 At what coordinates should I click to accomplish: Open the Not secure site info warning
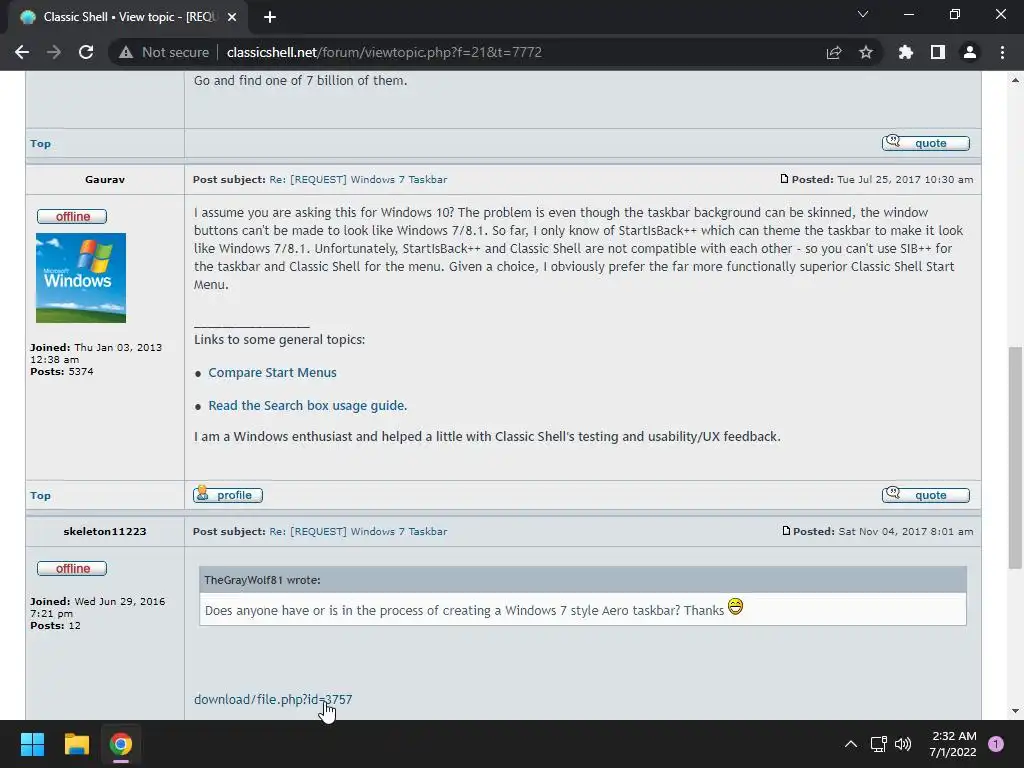[164, 52]
